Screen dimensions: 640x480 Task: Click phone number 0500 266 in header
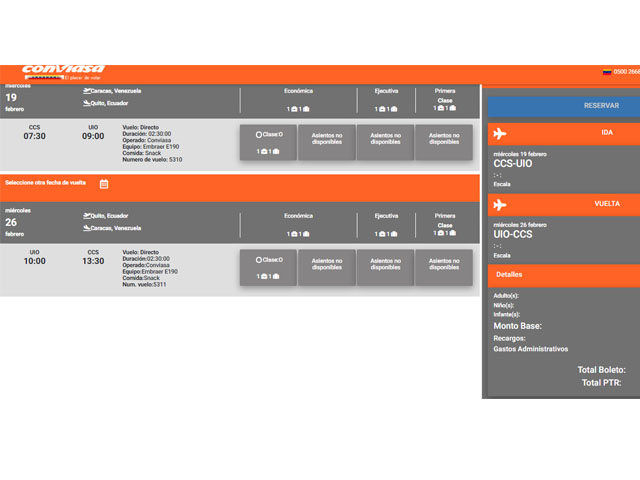(x=627, y=72)
